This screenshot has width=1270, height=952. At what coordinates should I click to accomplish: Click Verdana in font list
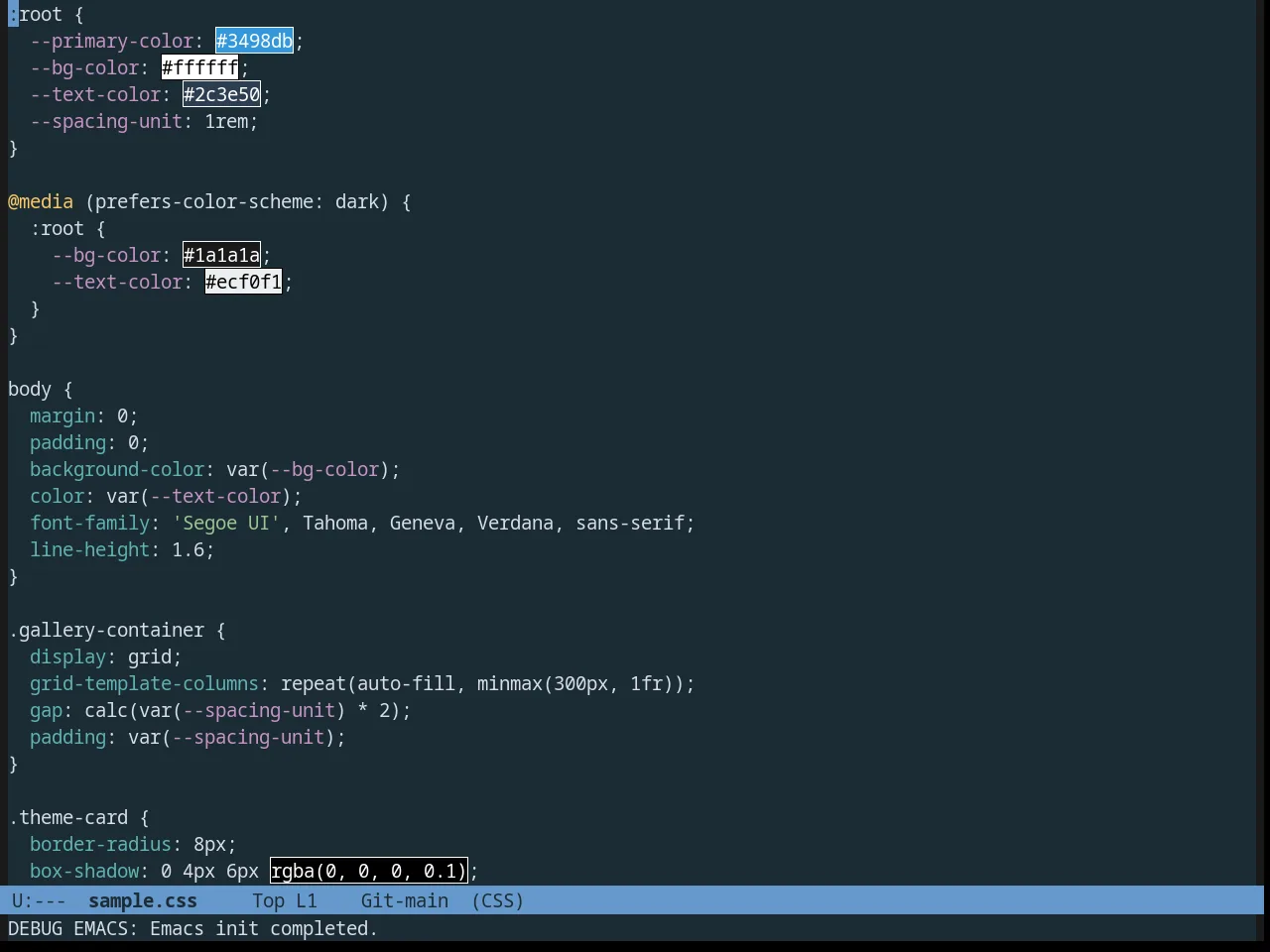515,523
